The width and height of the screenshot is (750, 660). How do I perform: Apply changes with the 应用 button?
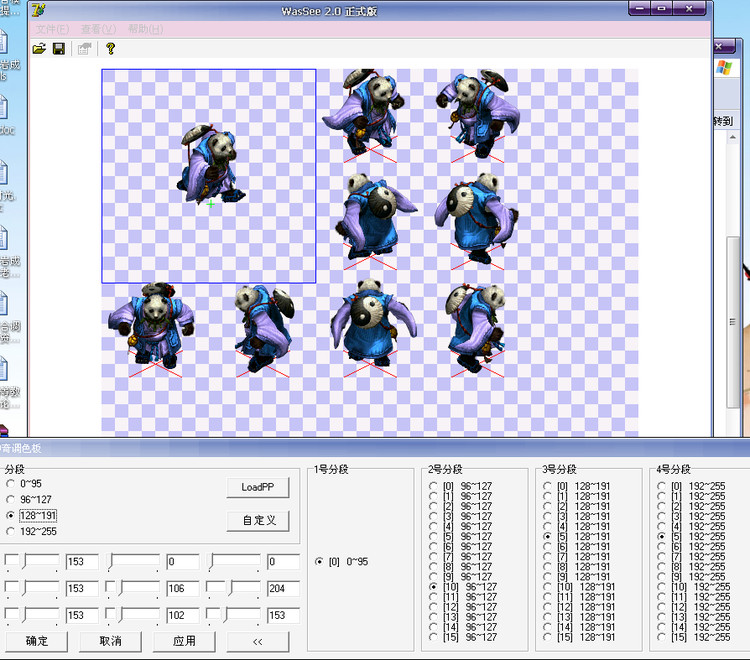pos(184,641)
